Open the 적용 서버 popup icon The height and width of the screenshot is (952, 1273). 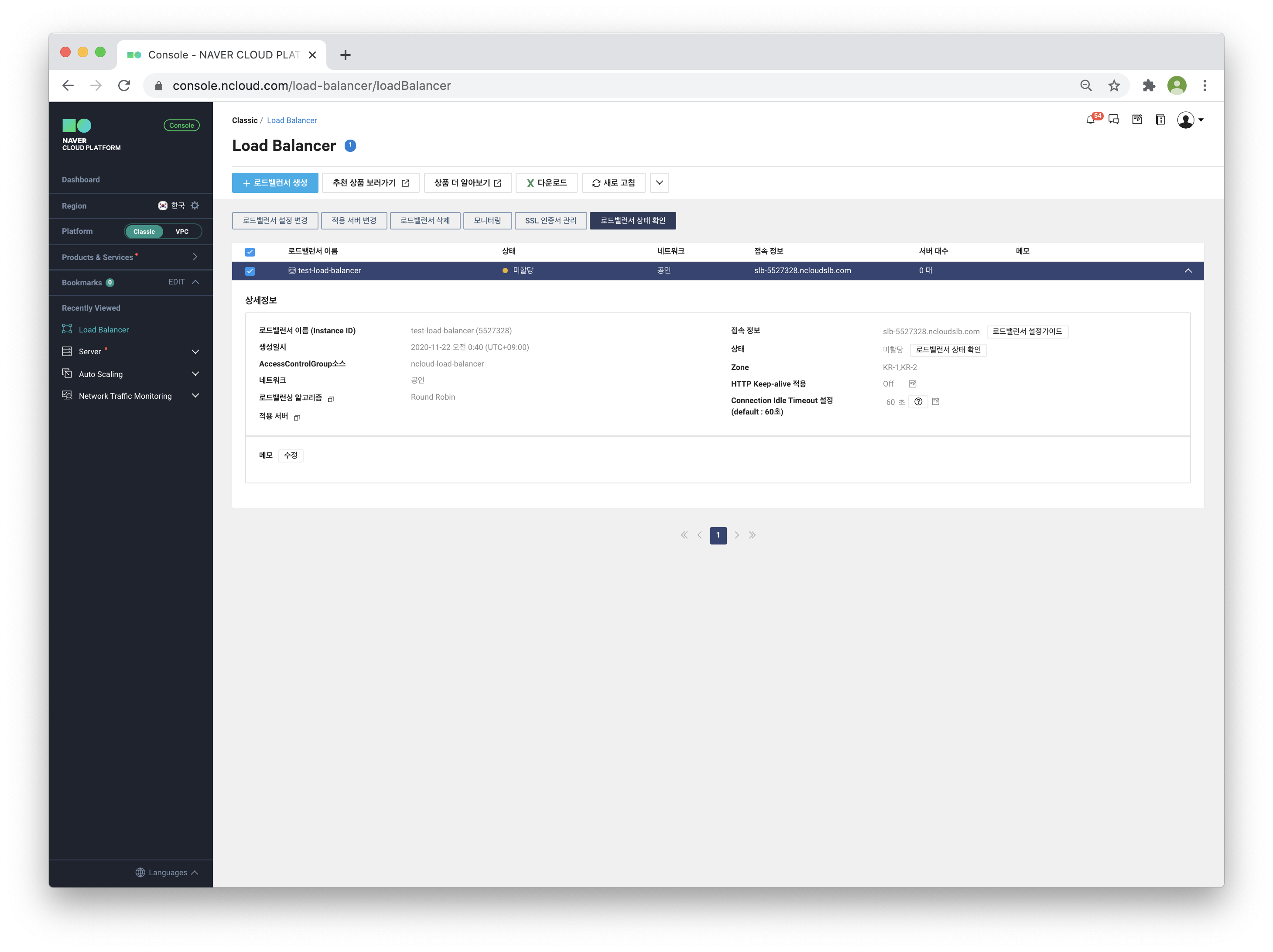click(297, 417)
